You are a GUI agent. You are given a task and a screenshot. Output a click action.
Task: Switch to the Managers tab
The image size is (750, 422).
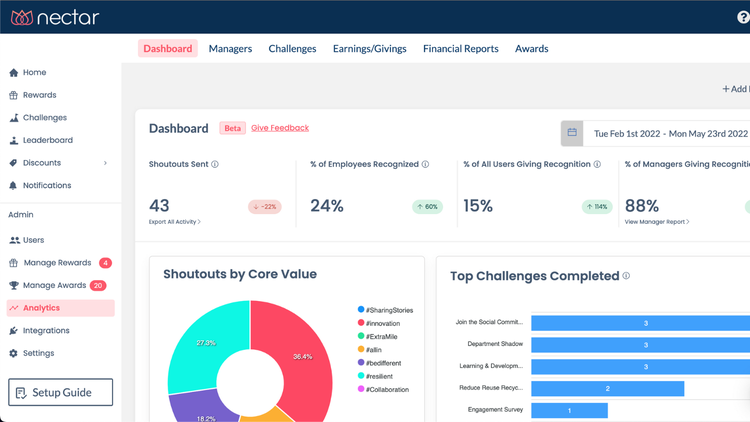[230, 49]
